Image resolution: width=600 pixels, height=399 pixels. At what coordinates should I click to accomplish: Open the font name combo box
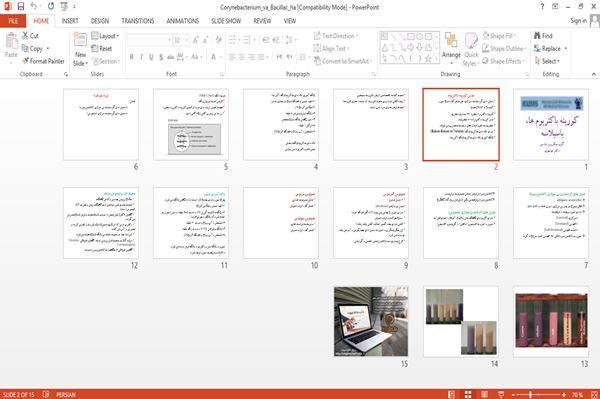tap(149, 40)
